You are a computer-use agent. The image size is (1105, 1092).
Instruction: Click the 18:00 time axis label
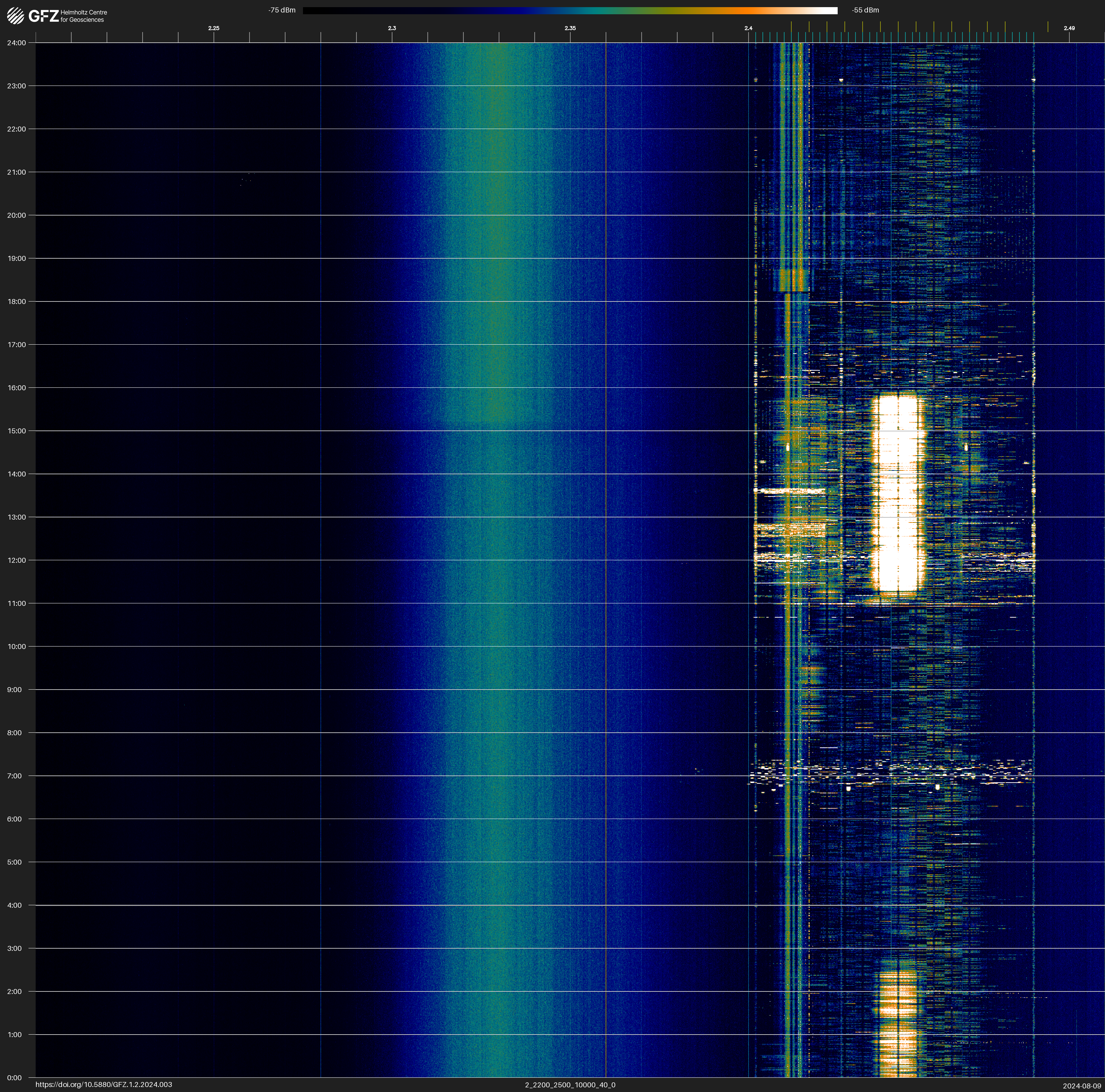[17, 301]
